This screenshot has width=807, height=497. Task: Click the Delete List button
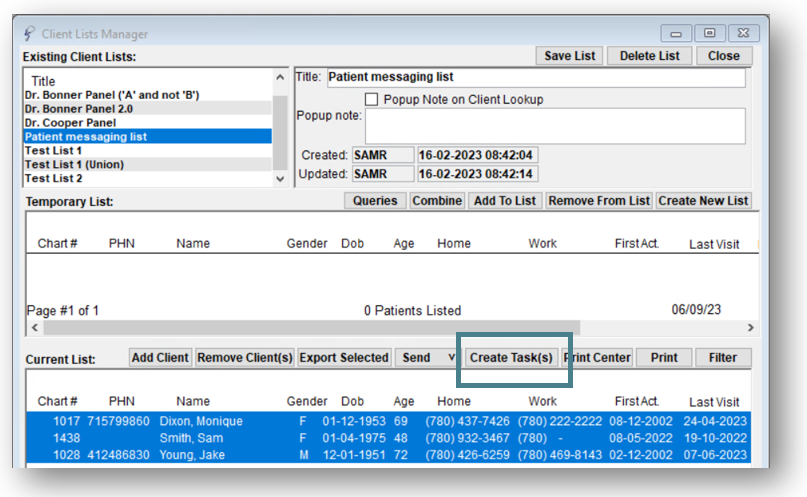click(650, 56)
